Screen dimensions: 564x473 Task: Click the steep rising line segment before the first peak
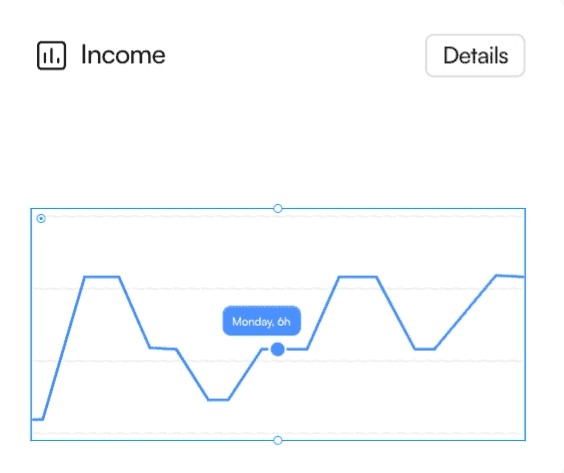[x=64, y=348]
